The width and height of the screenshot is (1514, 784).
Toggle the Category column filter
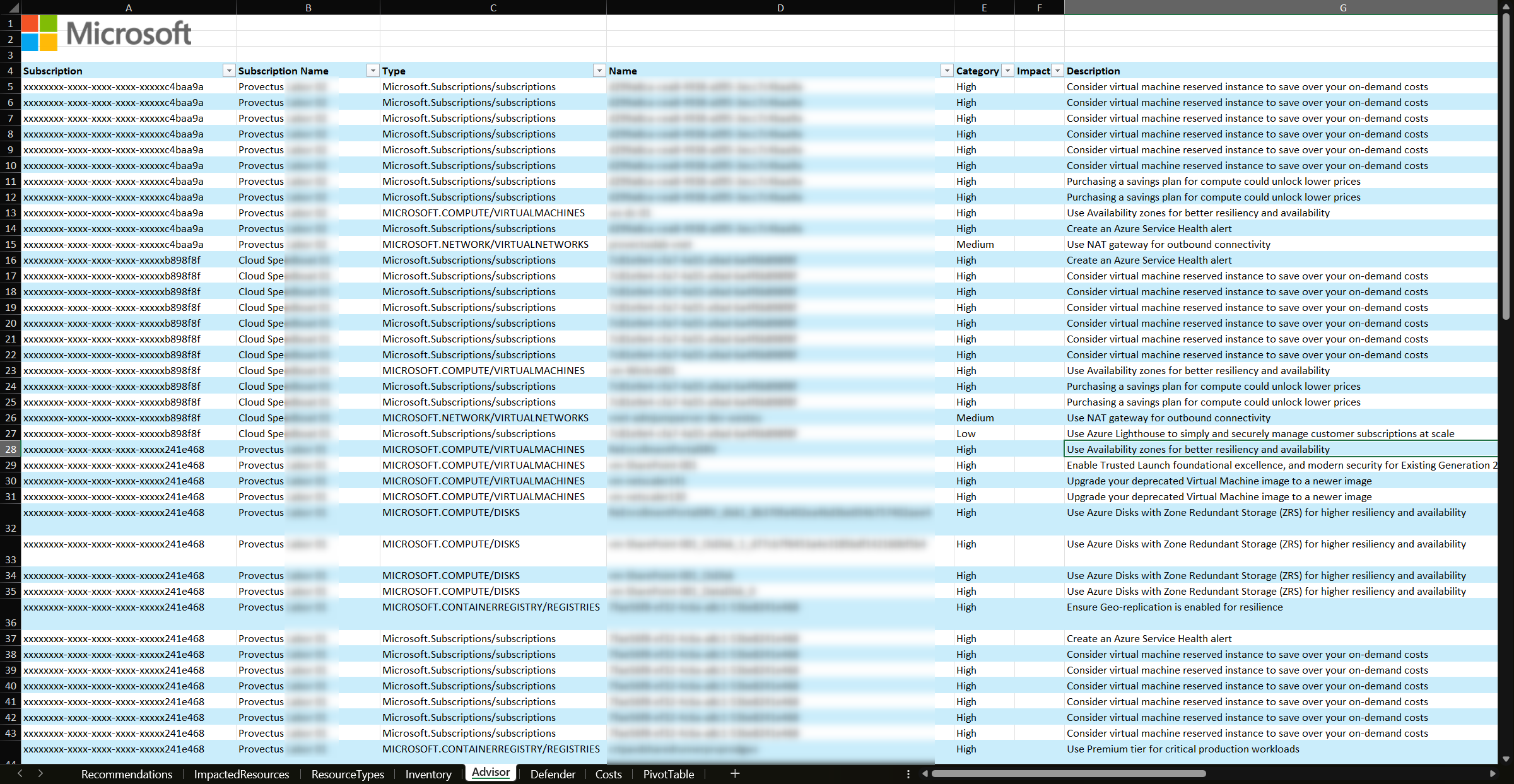click(1003, 71)
